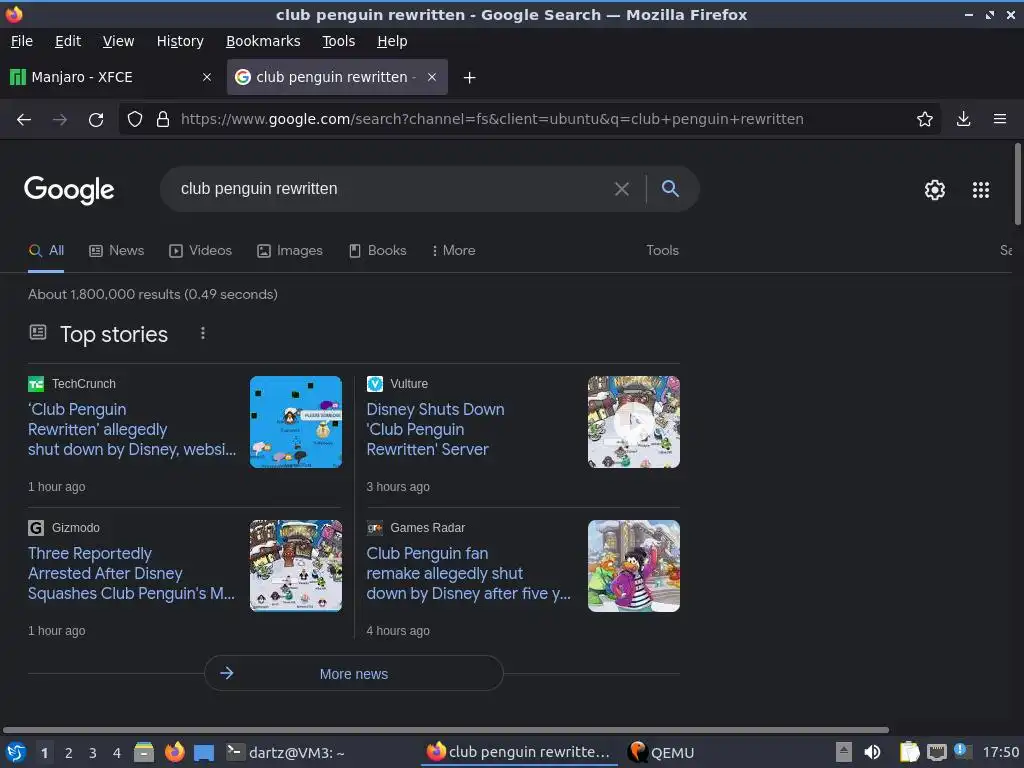This screenshot has height=768, width=1024.
Task: Open a new tab with plus button
Action: pyautogui.click(x=469, y=78)
